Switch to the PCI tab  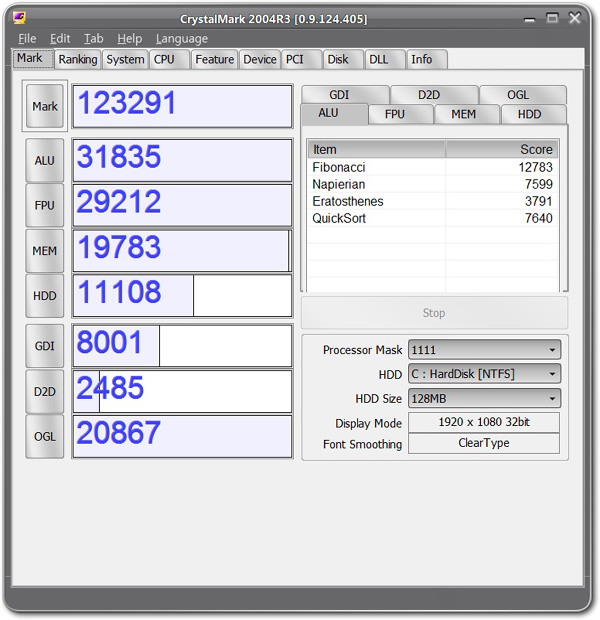point(301,59)
